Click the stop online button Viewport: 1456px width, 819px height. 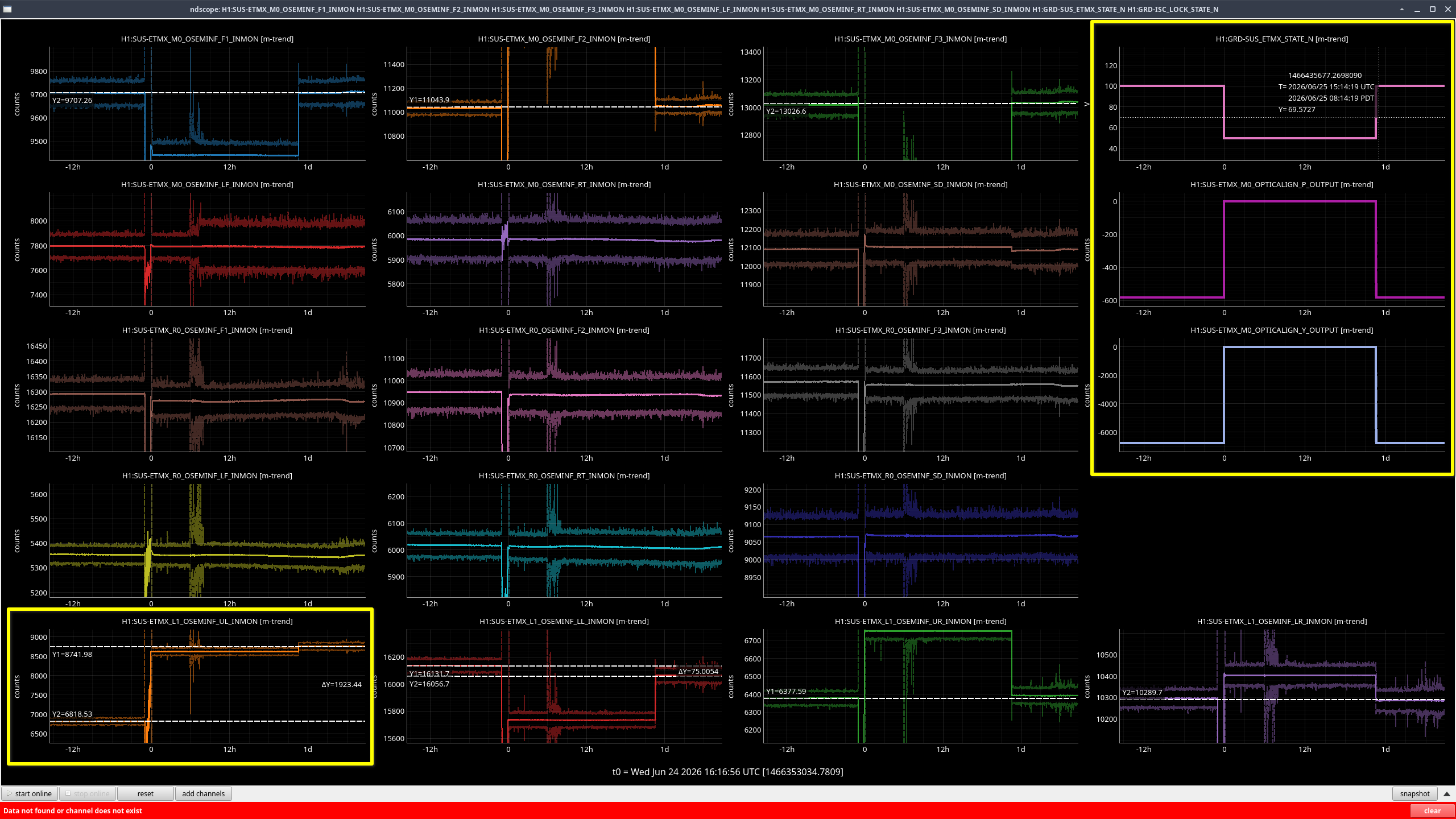[88, 793]
